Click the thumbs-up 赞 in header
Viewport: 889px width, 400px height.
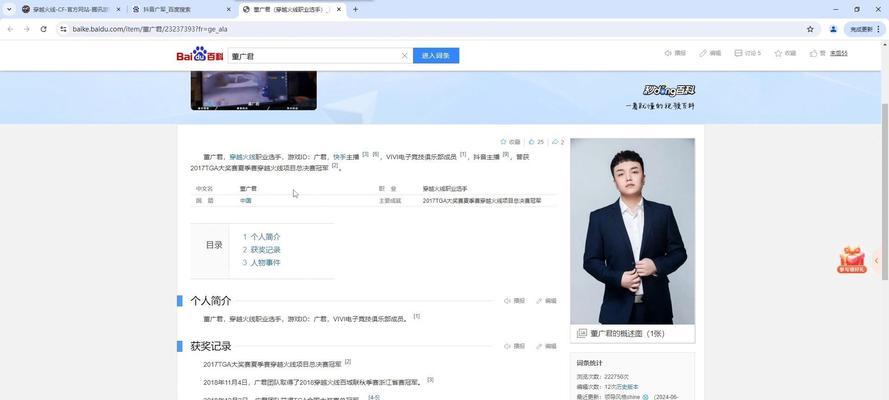click(x=818, y=53)
